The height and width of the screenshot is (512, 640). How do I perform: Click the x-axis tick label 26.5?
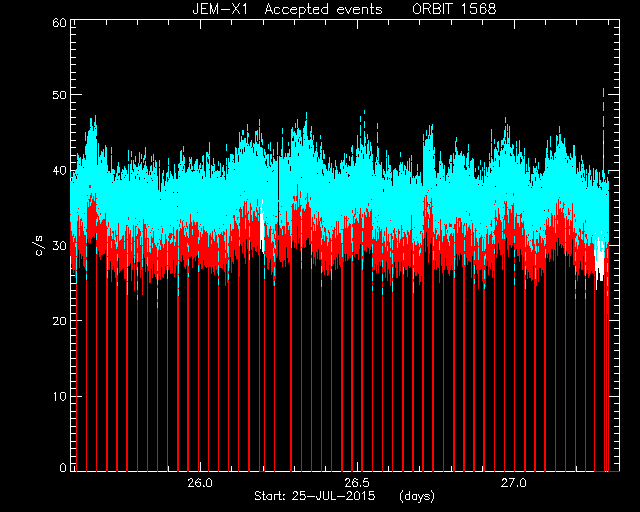coord(357,483)
